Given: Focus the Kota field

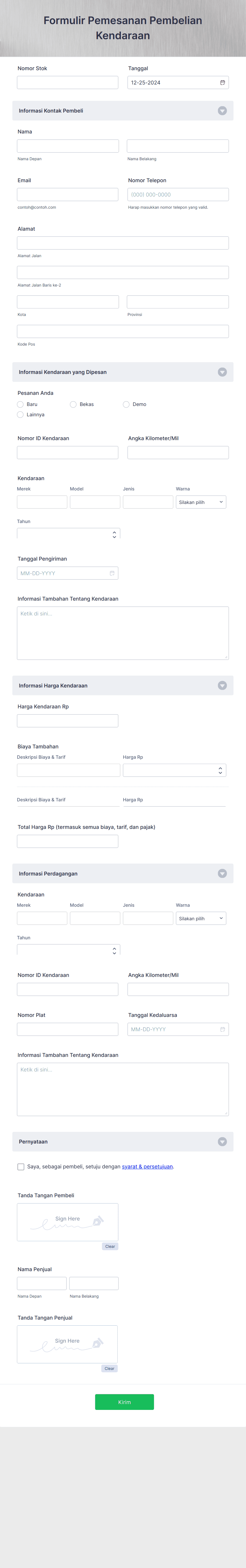Looking at the screenshot, I should click(68, 302).
